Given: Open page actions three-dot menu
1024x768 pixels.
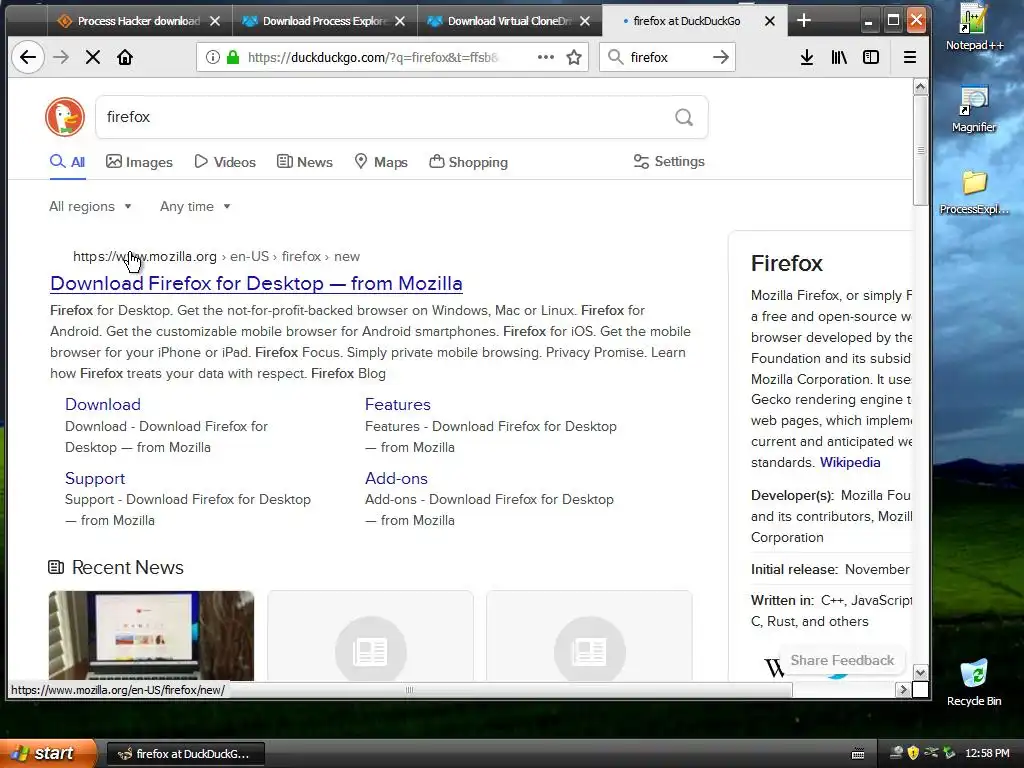Looking at the screenshot, I should pyautogui.click(x=546, y=57).
